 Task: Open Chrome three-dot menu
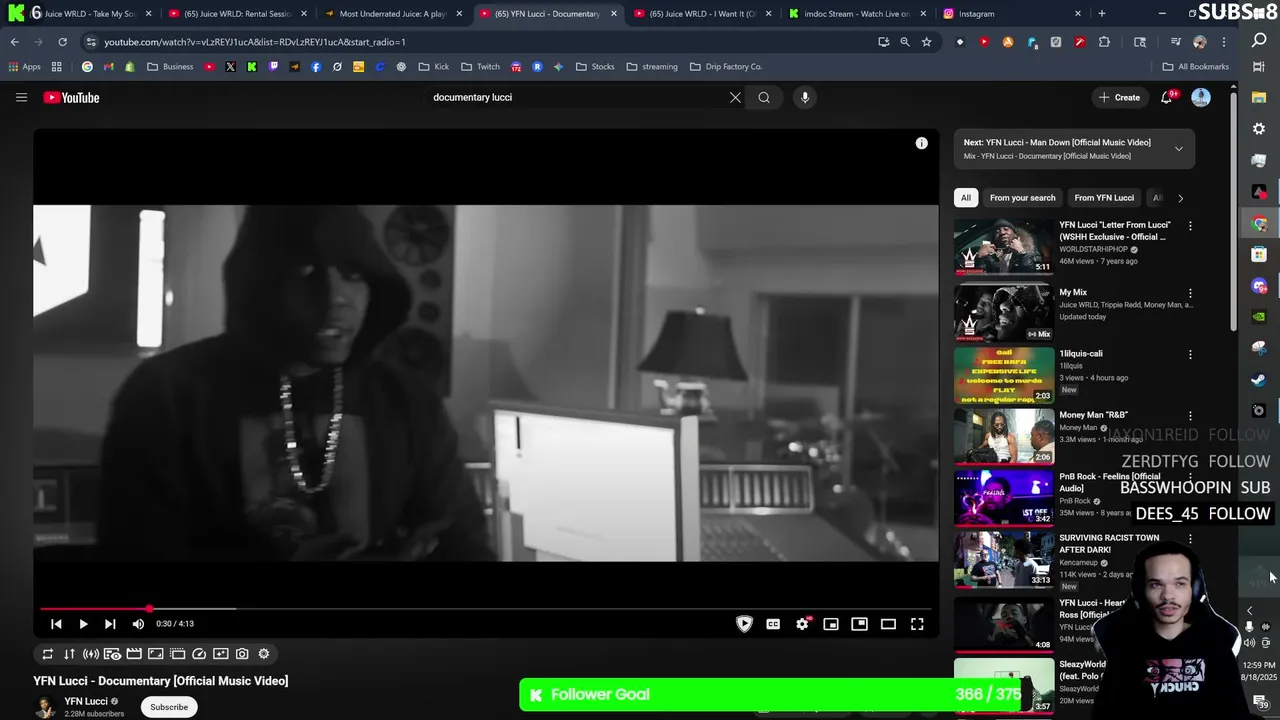coord(1225,42)
